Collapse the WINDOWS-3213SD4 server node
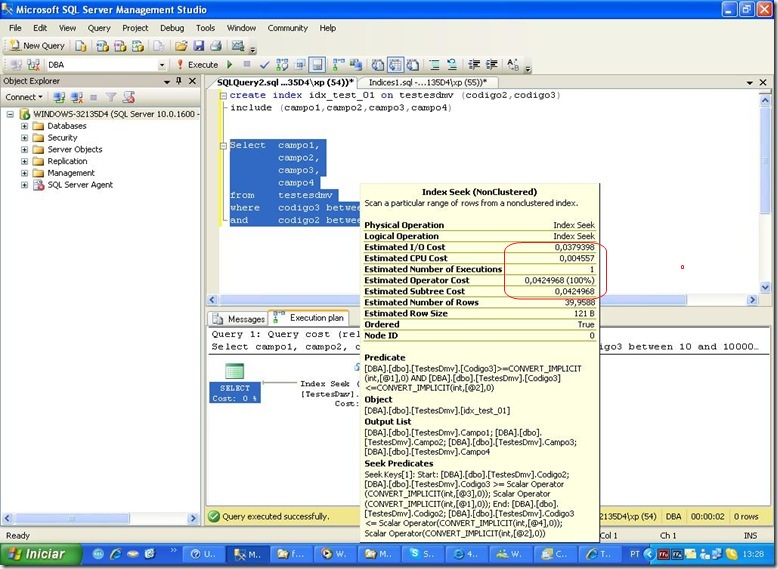The image size is (778, 569). 10,114
